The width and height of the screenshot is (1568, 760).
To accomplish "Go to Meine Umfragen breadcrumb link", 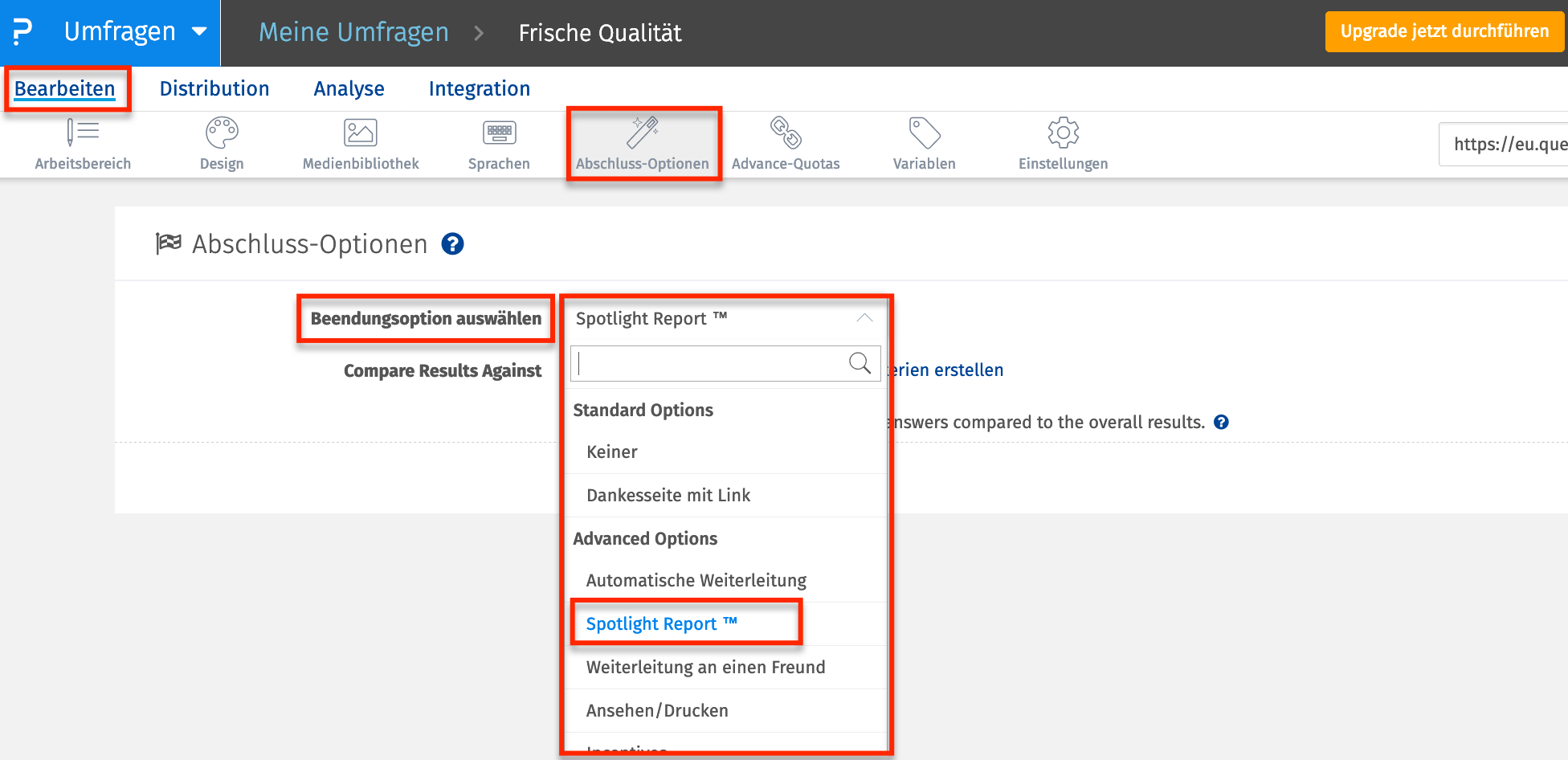I will 353,32.
